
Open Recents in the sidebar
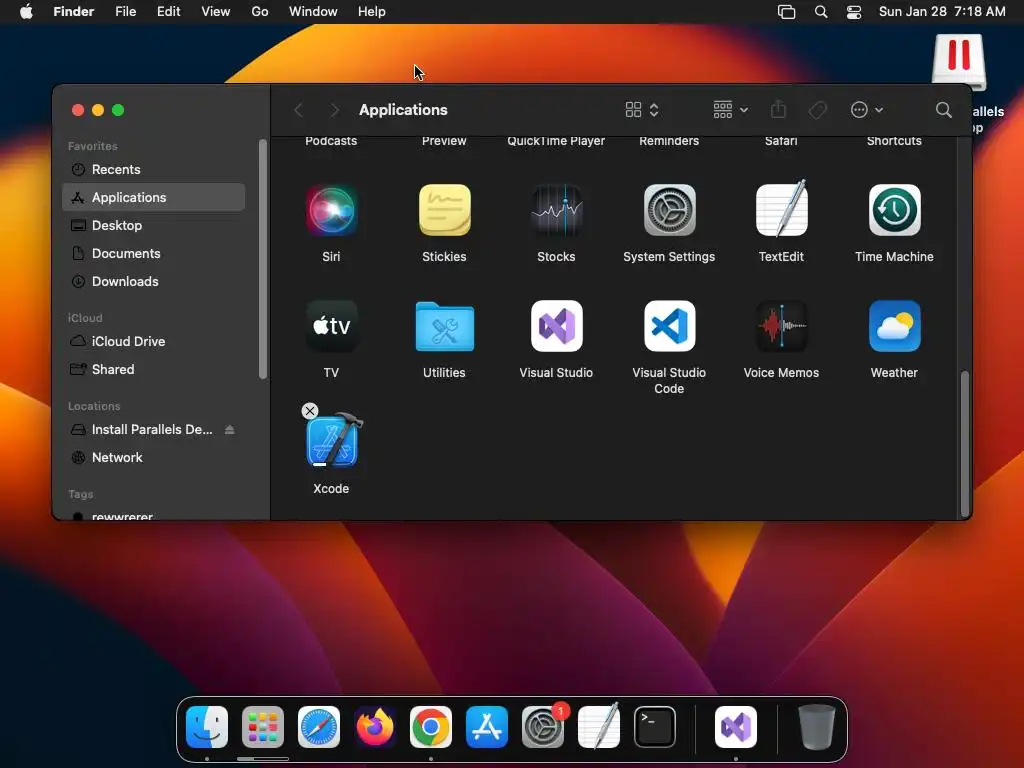153,169
